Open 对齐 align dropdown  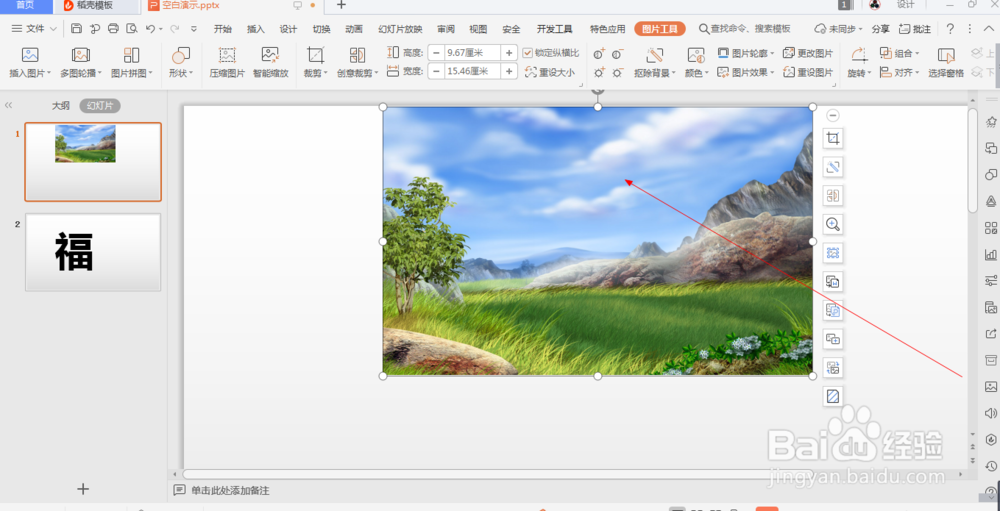[899, 72]
